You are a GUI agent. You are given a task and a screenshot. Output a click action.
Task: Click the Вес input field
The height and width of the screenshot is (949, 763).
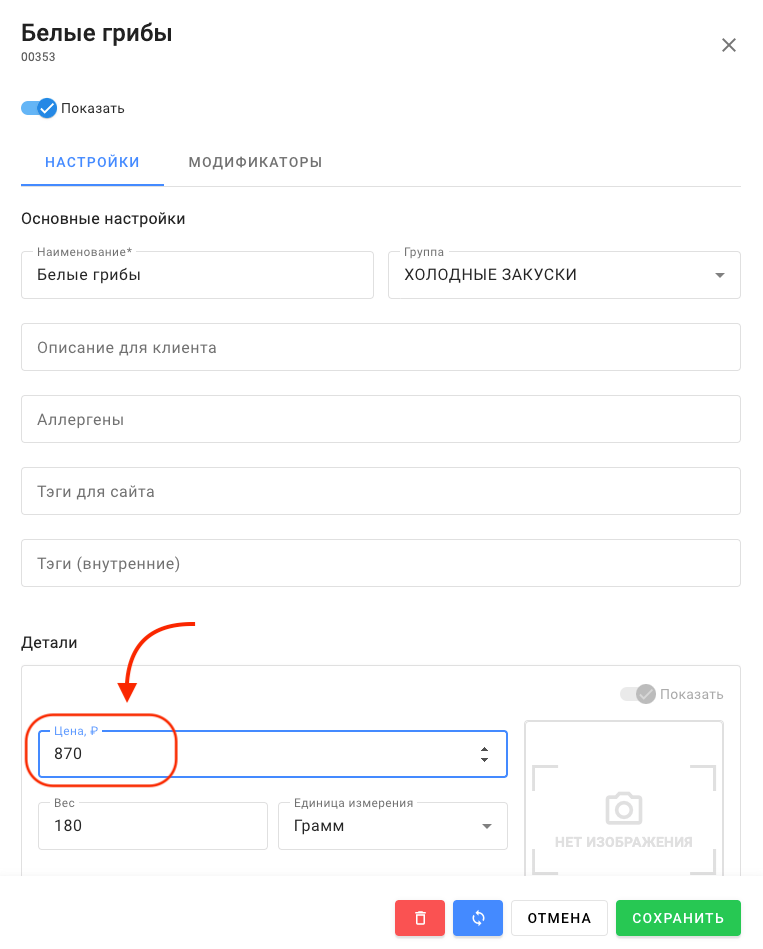coord(152,826)
